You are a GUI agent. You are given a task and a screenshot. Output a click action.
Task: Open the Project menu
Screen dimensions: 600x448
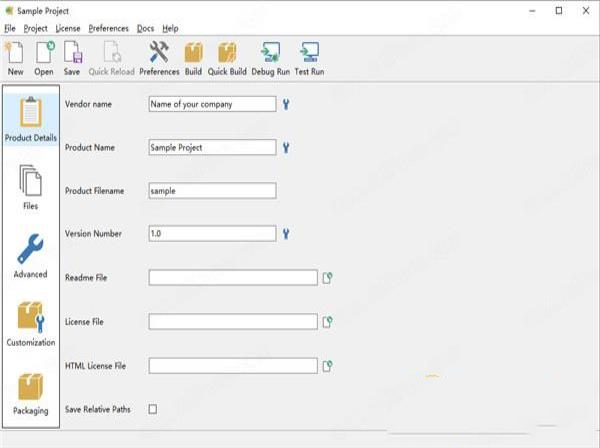[x=36, y=28]
